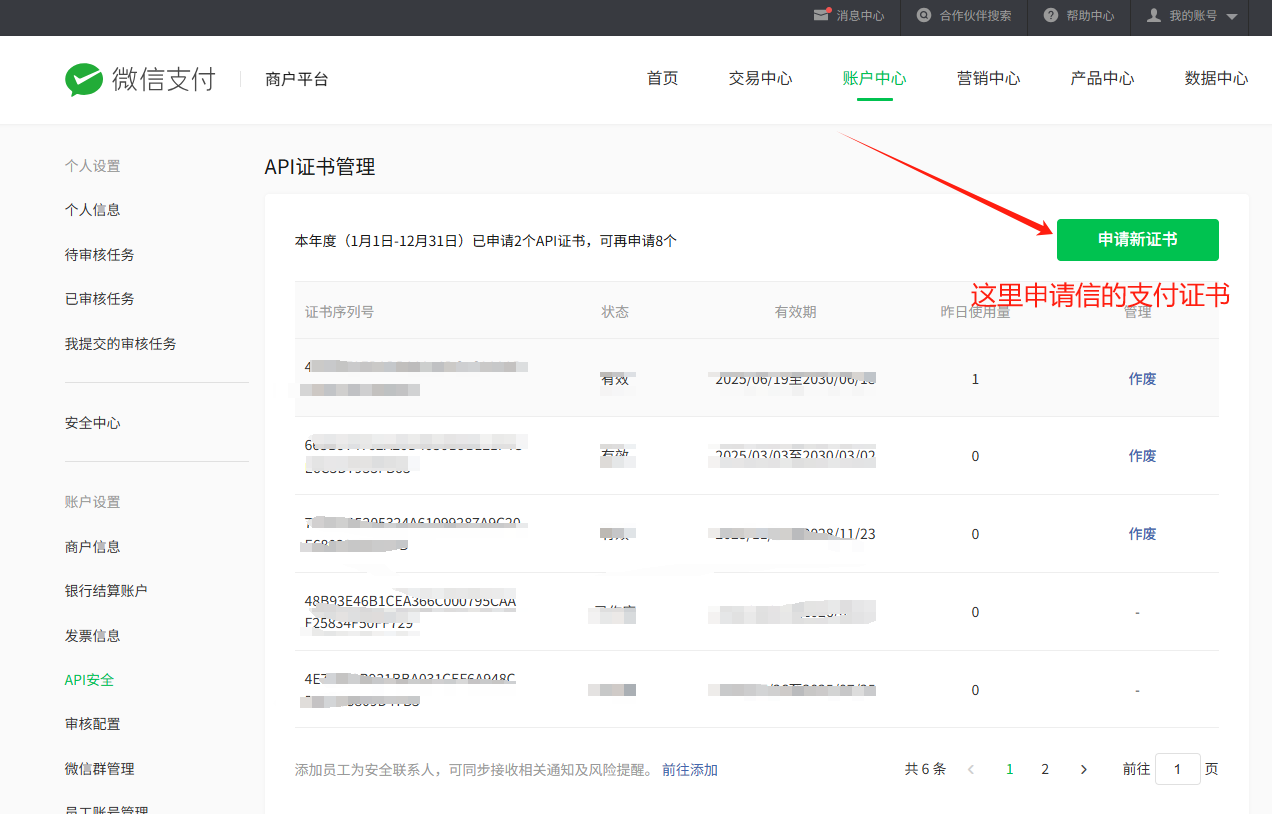The width and height of the screenshot is (1272, 814).
Task: Open 微信群管理 sidebar item
Action: (x=100, y=769)
